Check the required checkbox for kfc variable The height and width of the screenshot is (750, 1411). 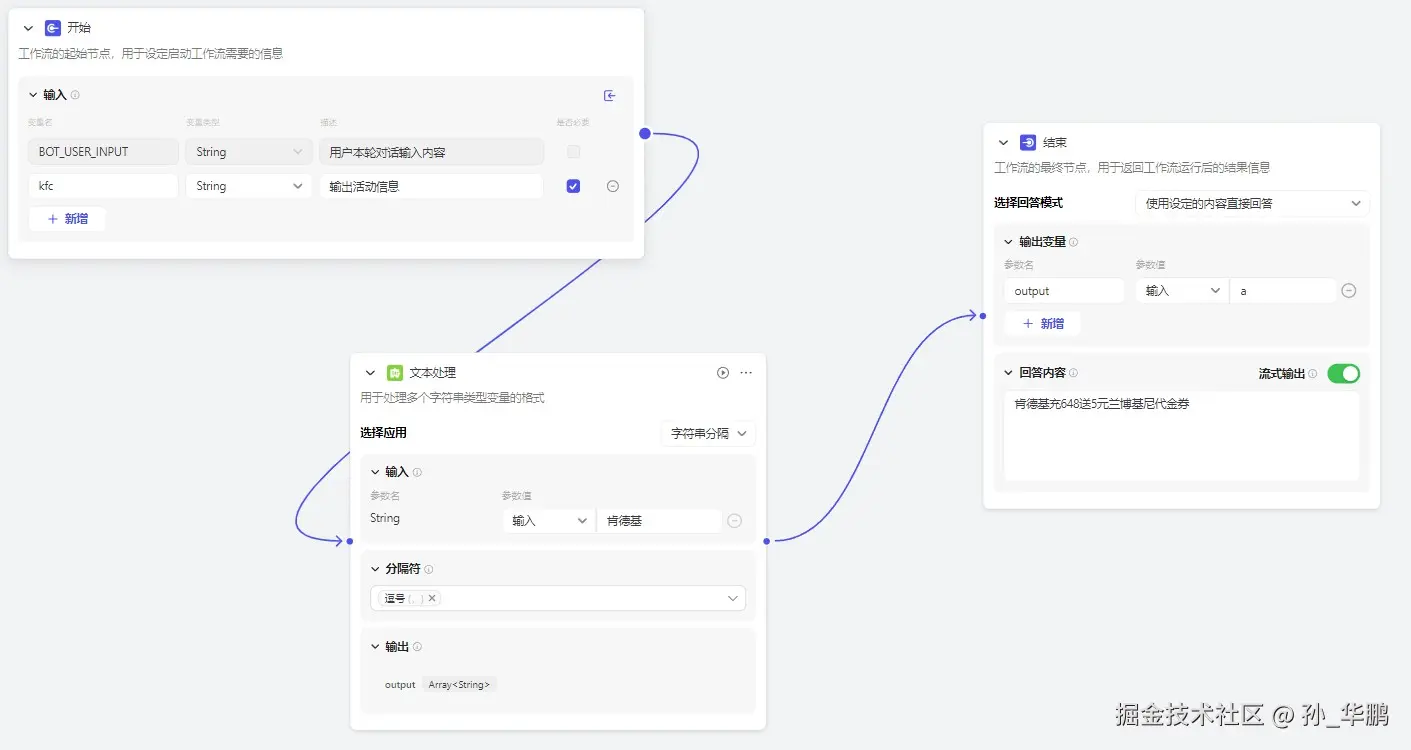(x=572, y=185)
